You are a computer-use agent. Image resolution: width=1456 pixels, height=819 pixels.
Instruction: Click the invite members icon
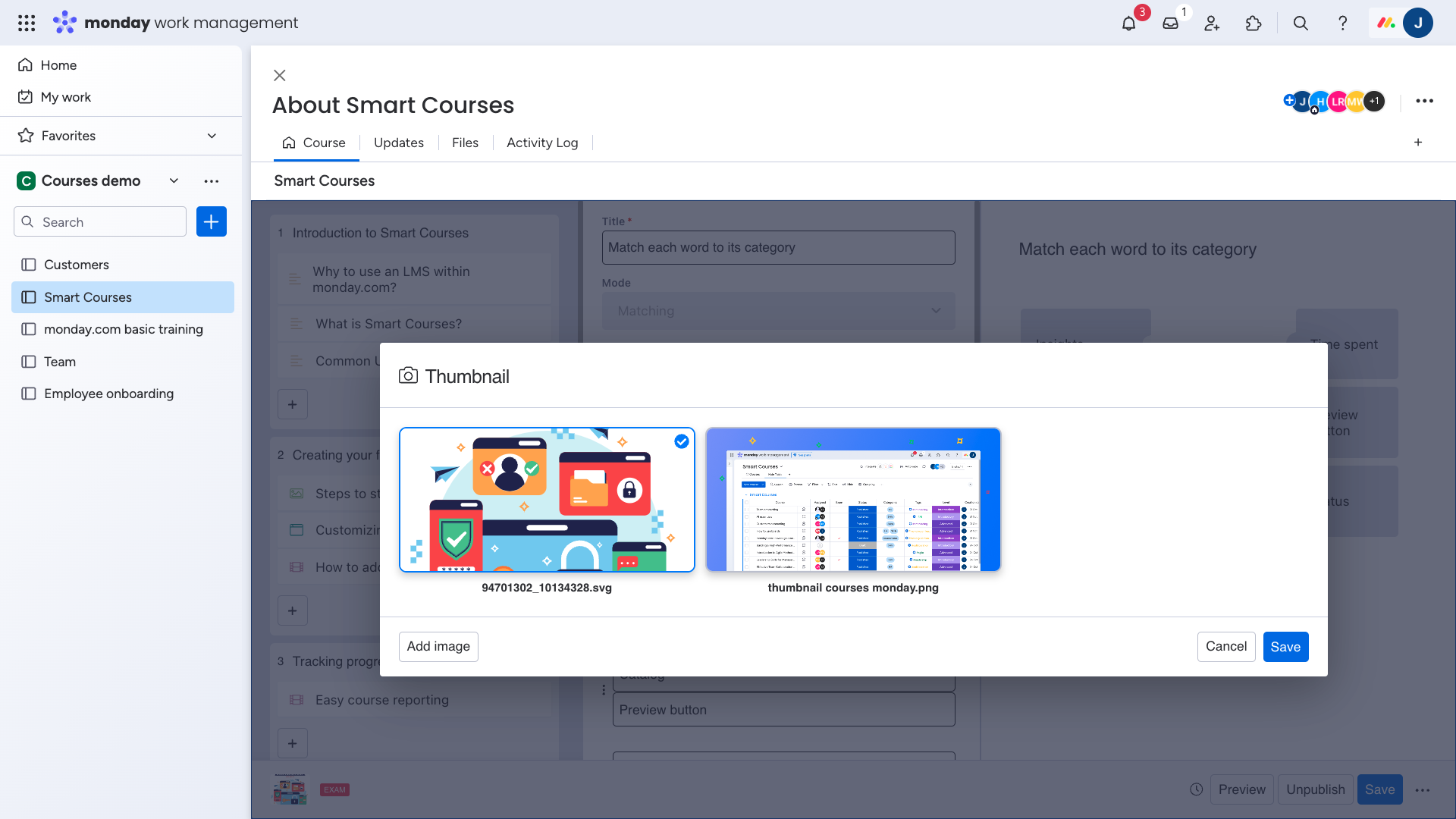[1212, 24]
